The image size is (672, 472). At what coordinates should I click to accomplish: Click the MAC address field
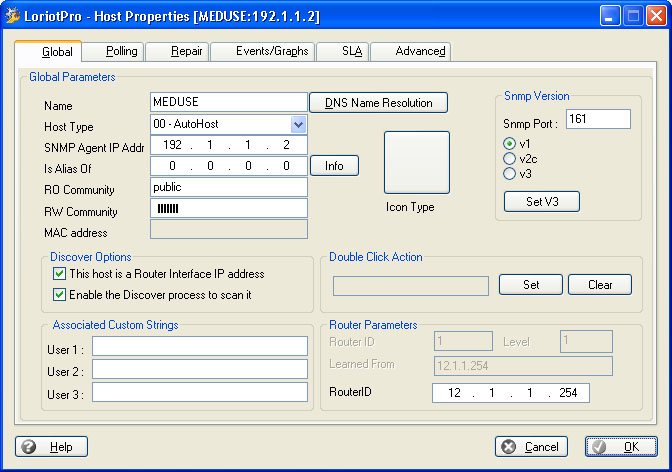pos(229,229)
